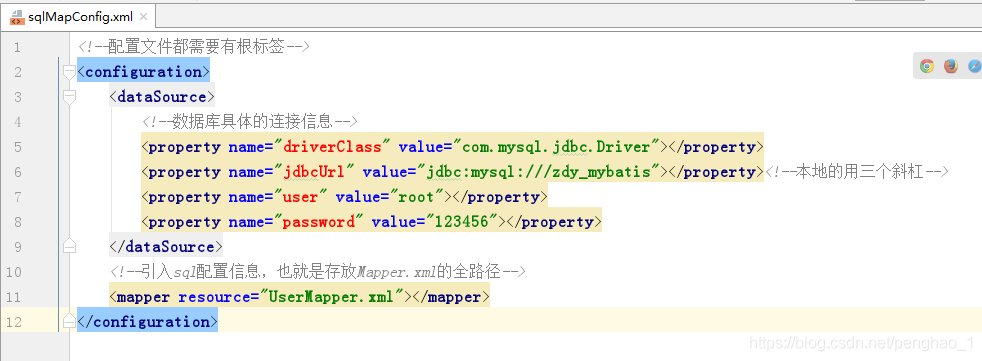Open file in Firefox browser icon
Image resolution: width=982 pixels, height=361 pixels.
point(951,66)
